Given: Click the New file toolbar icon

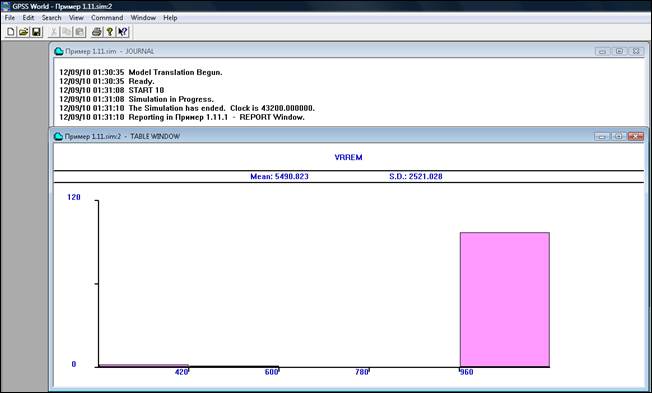Looking at the screenshot, I should [x=11, y=32].
